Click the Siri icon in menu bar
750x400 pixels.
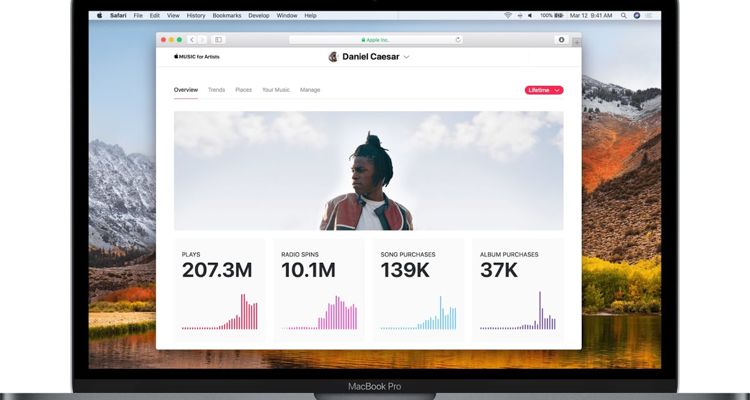pos(637,16)
